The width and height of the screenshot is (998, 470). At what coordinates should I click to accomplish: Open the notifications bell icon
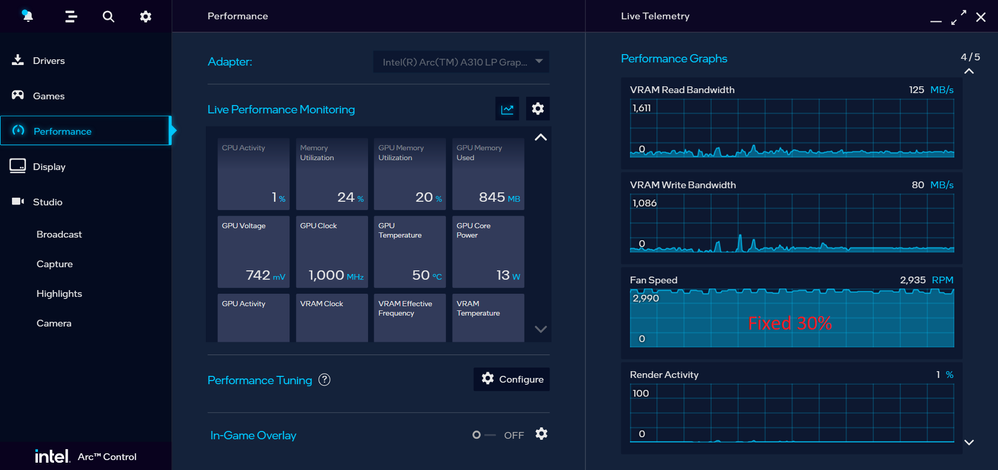click(27, 17)
